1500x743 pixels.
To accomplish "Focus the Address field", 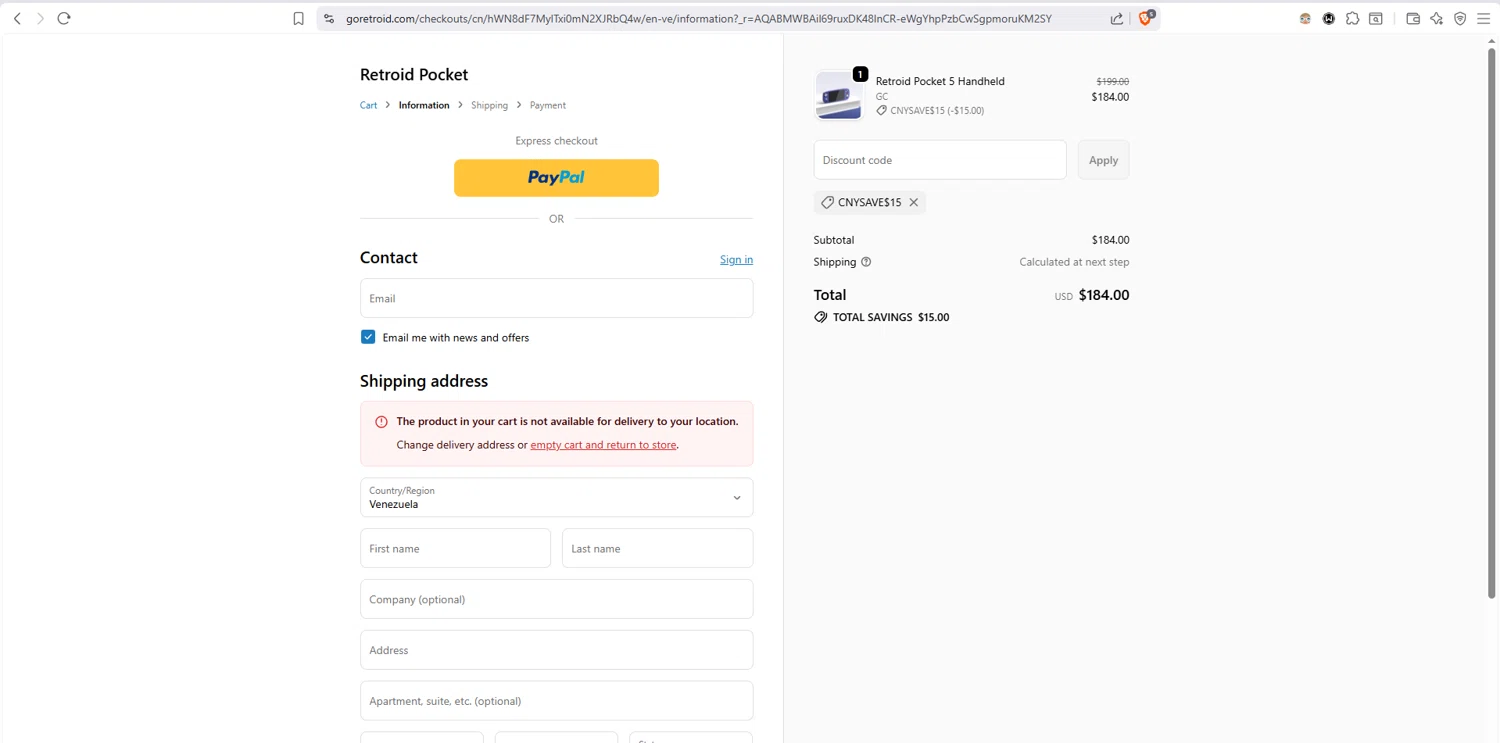I will (556, 650).
